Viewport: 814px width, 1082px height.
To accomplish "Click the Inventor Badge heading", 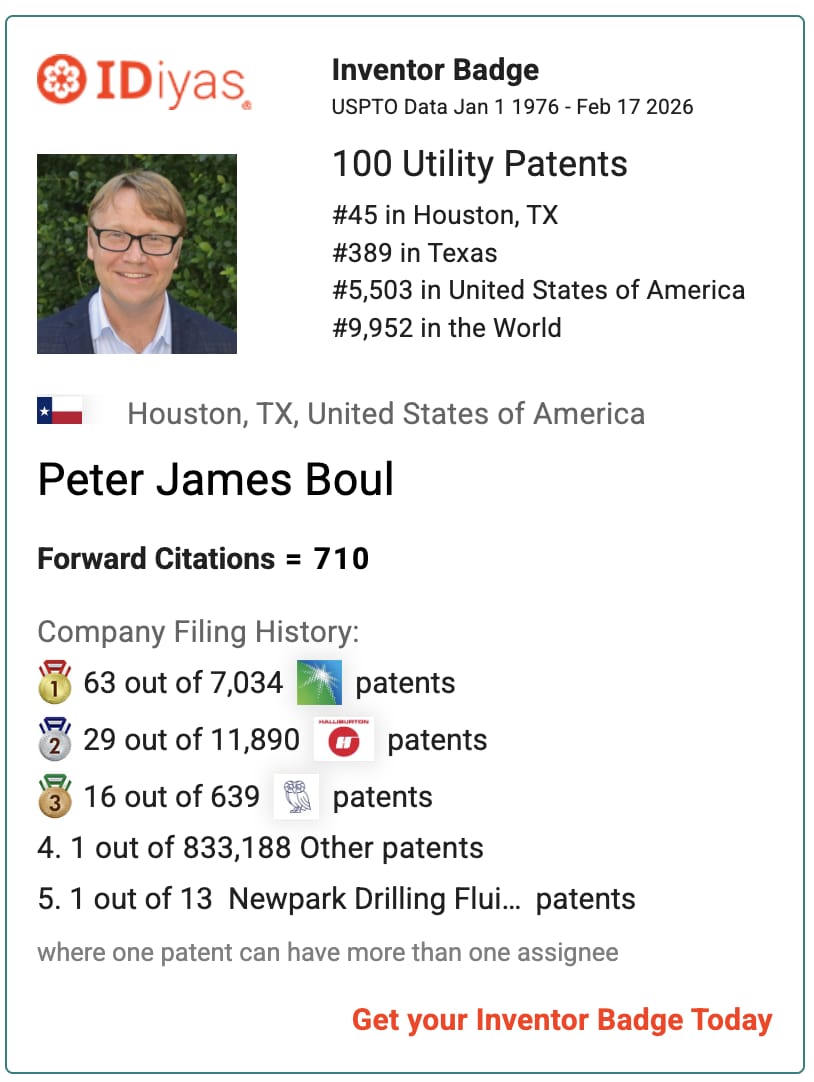I will tap(435, 70).
